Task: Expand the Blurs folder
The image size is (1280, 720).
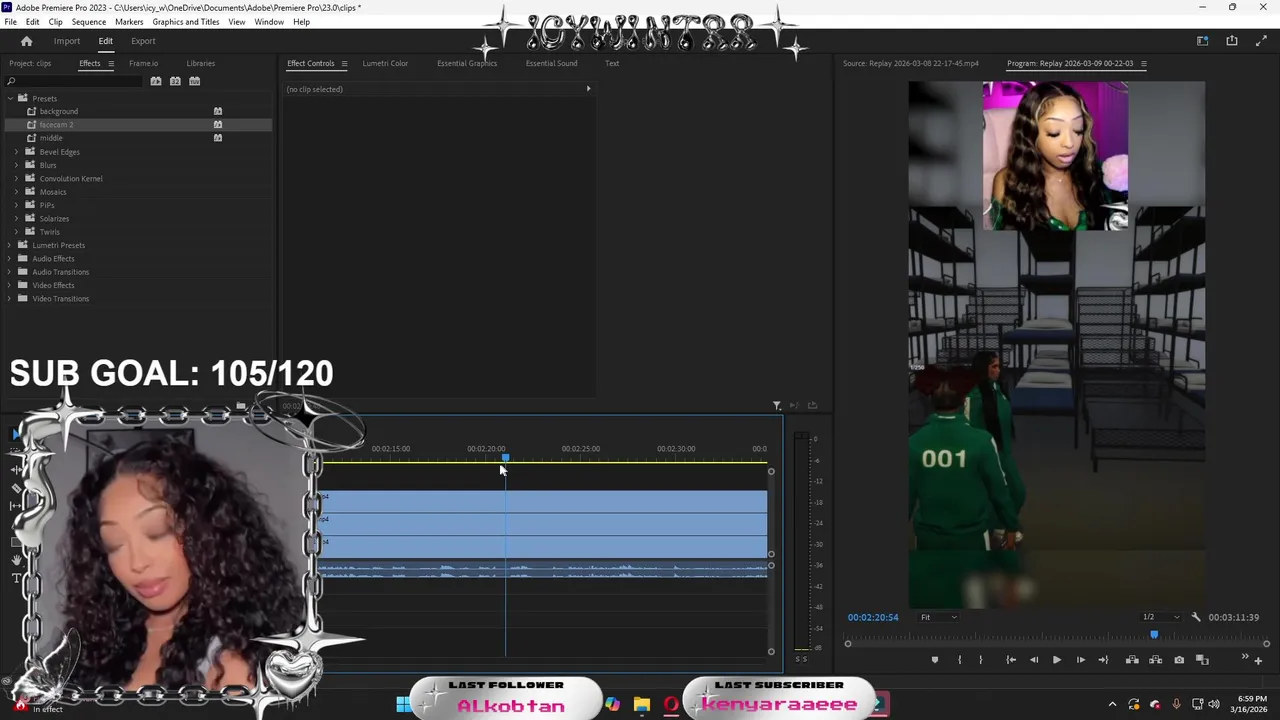Action: [x=16, y=165]
